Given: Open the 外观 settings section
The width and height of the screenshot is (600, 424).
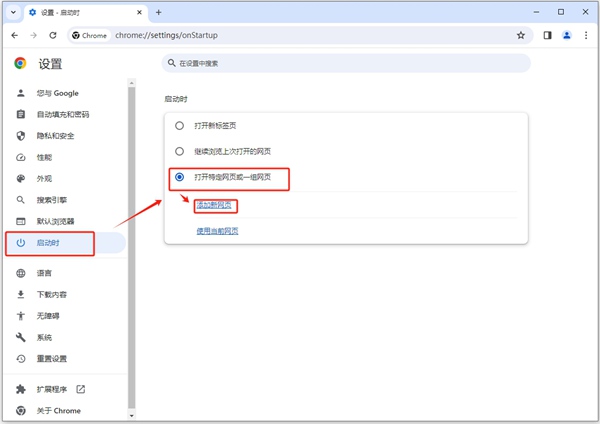Looking at the screenshot, I should click(44, 179).
